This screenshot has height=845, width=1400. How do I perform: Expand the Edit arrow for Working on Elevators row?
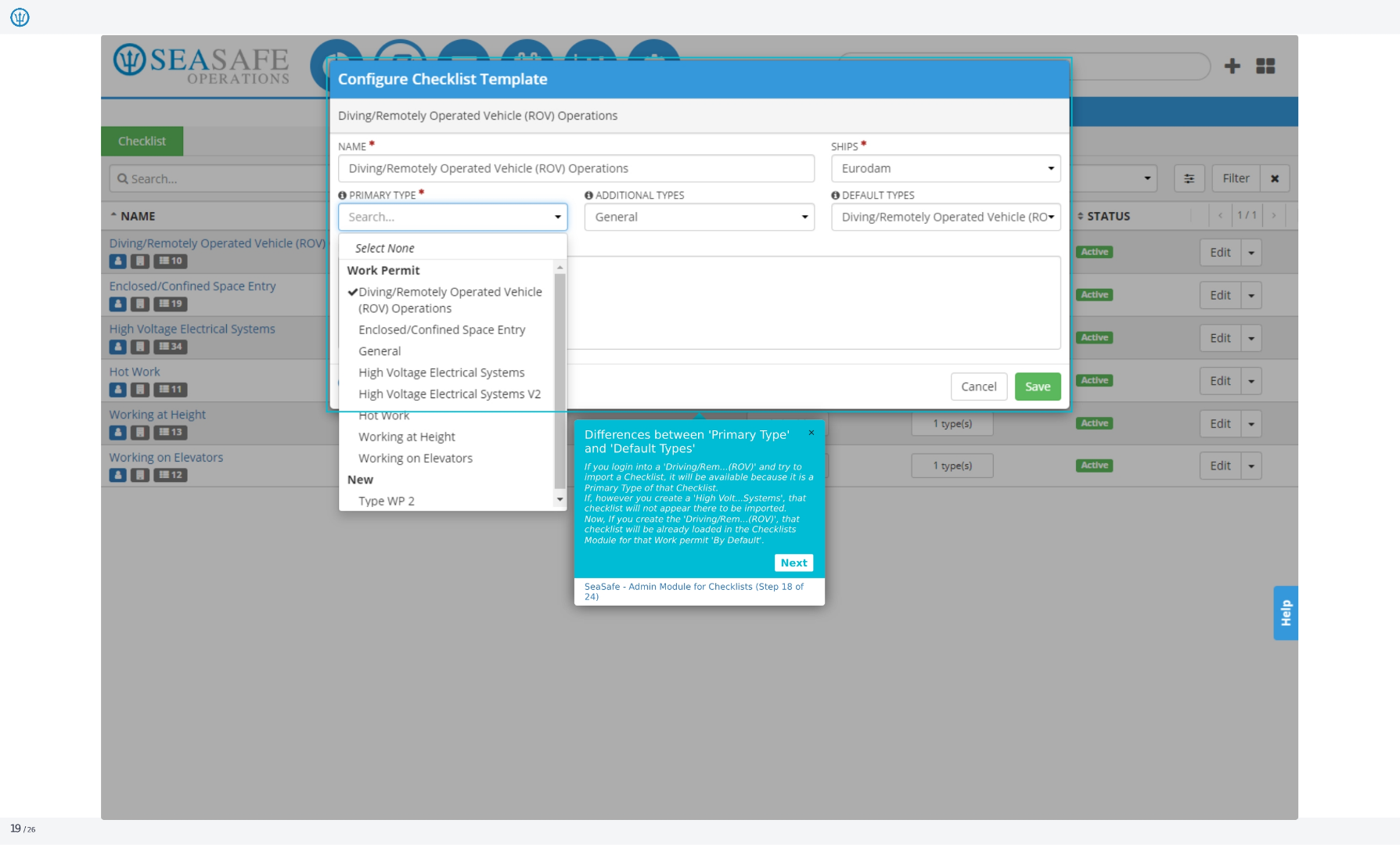click(x=1251, y=466)
